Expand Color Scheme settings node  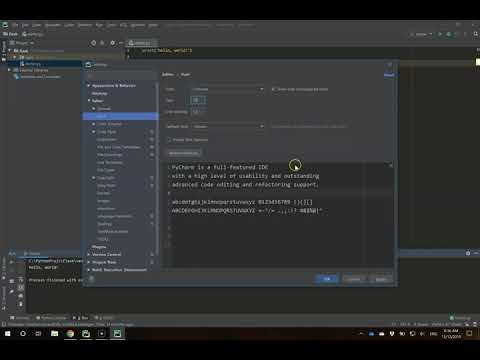click(x=94, y=124)
